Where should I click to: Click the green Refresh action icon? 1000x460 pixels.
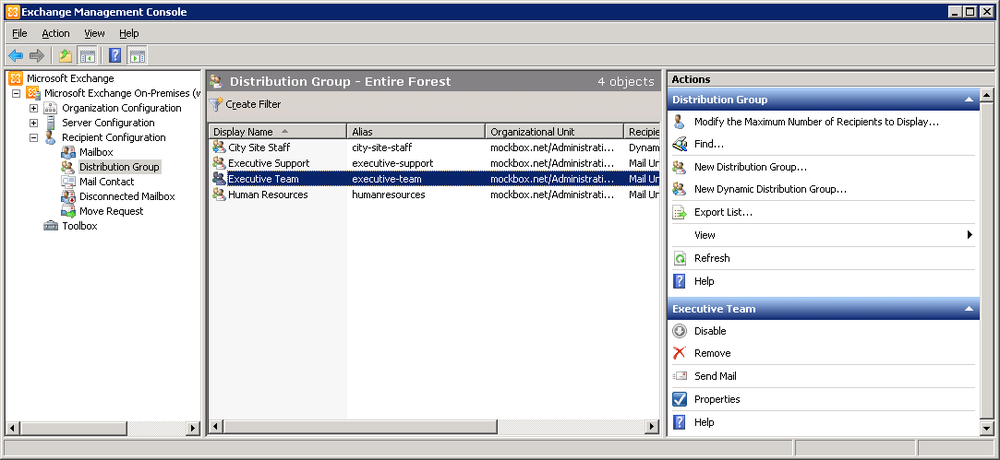(x=680, y=258)
